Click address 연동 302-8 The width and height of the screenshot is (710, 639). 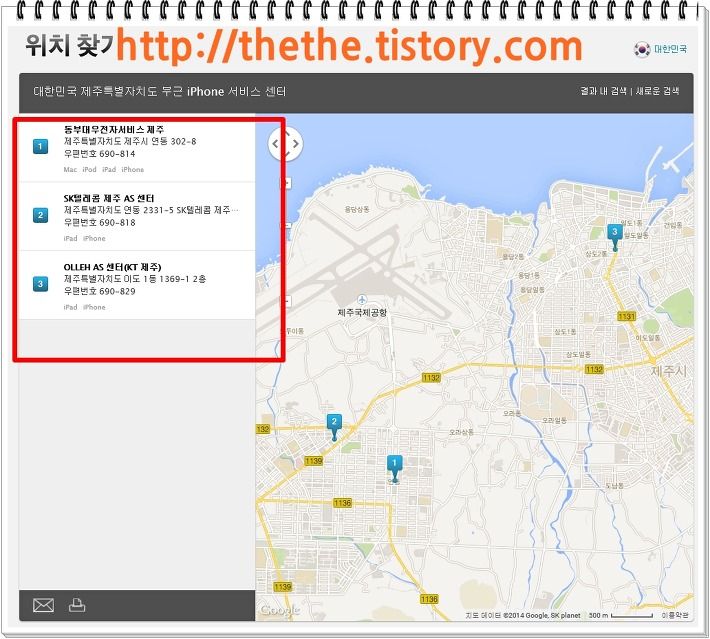(x=130, y=142)
